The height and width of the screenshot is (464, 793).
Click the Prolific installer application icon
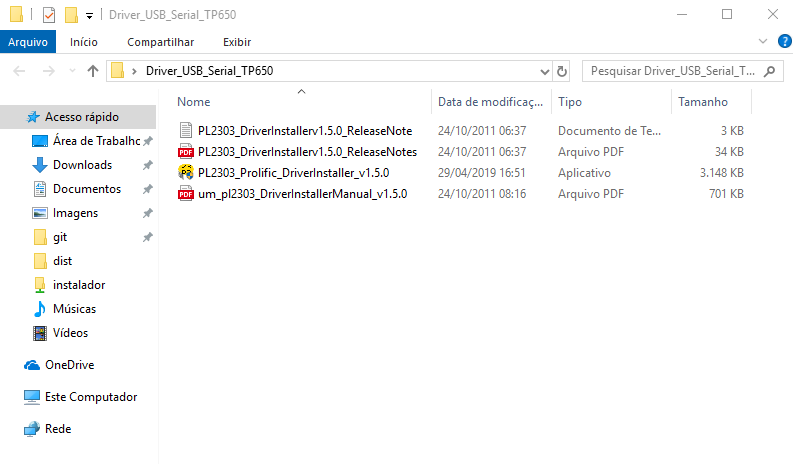186,173
